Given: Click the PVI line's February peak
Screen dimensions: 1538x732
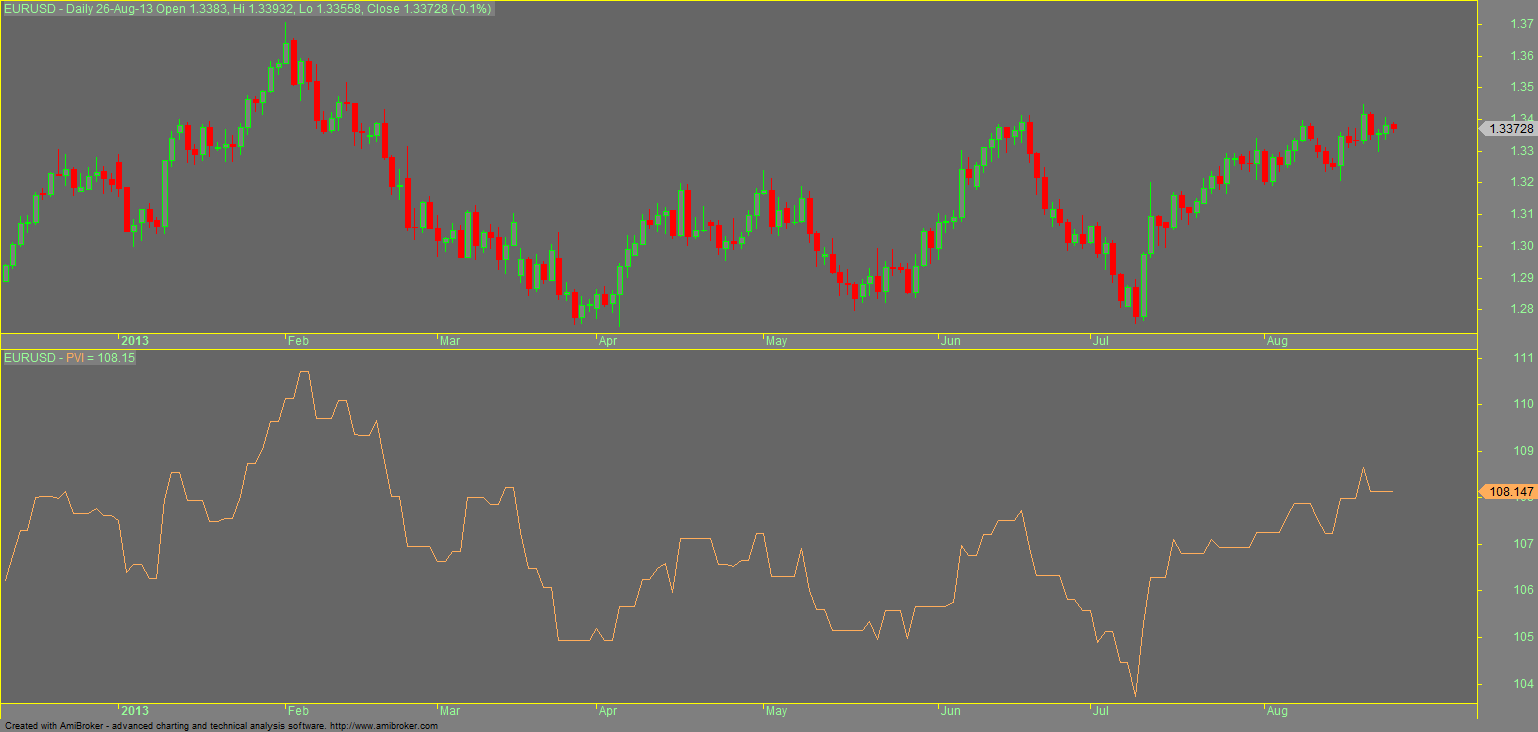Looking at the screenshot, I should pyautogui.click(x=304, y=372).
